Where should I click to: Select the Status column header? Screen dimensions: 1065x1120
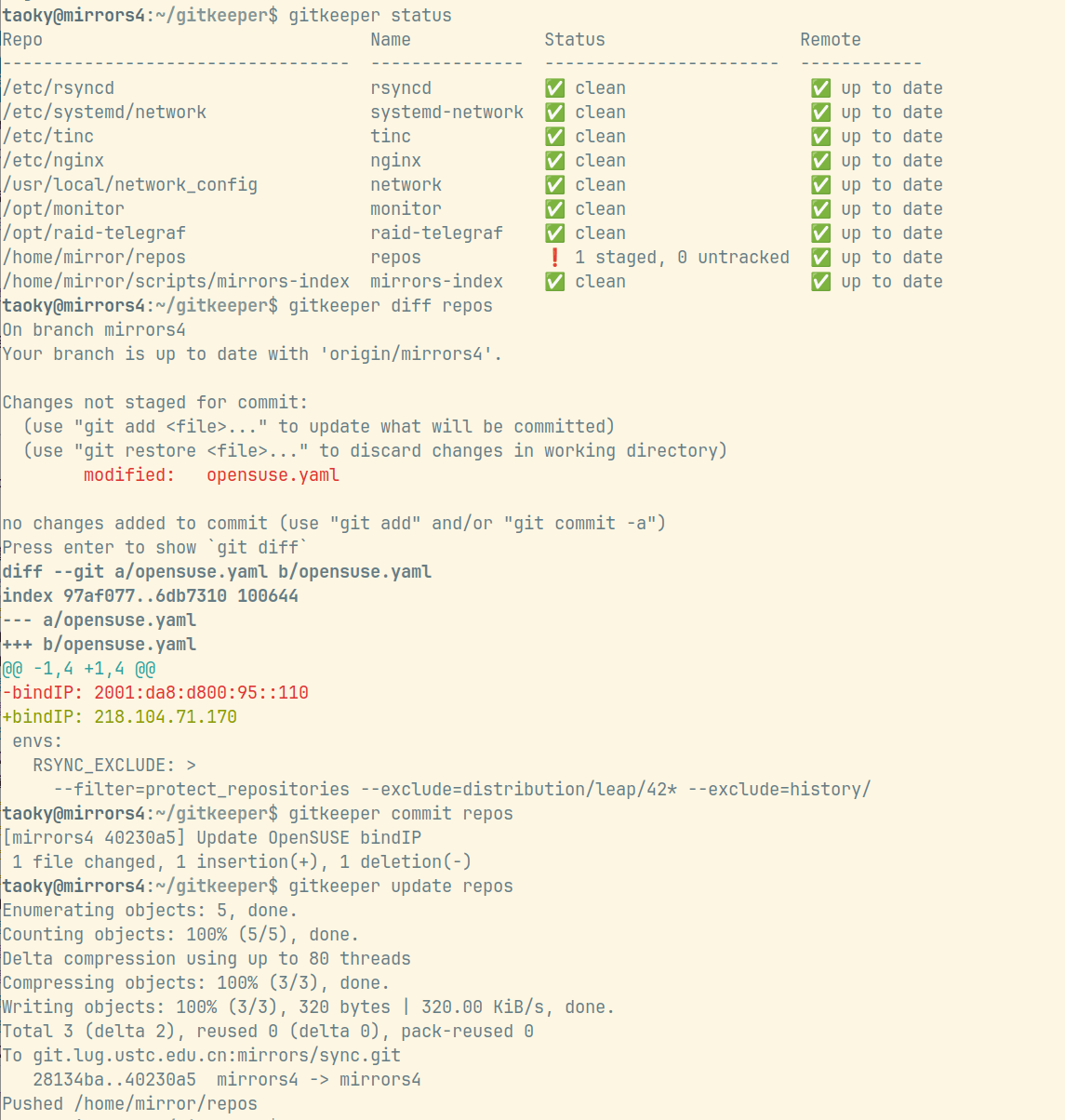574,39
